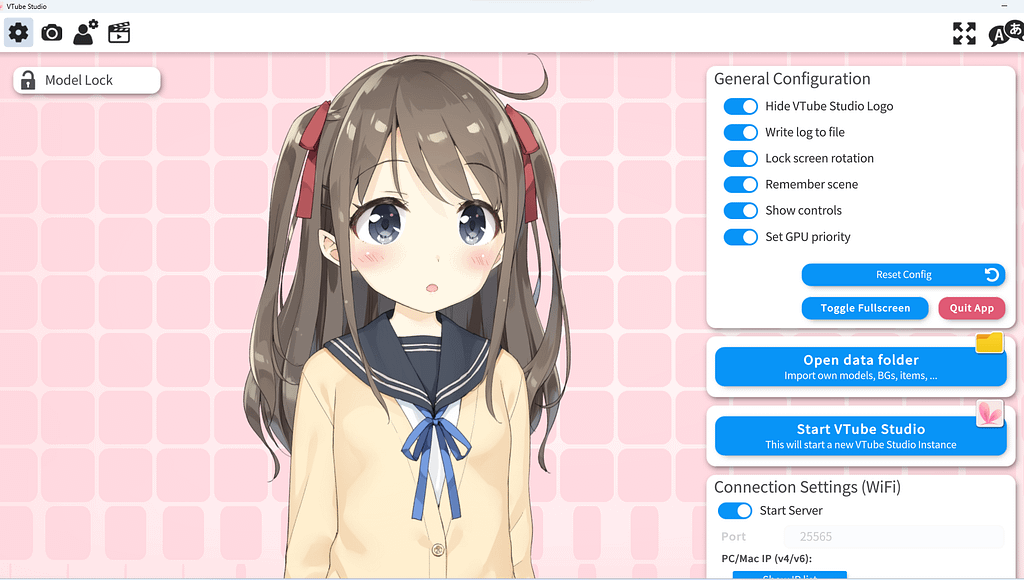1024x580 pixels.
Task: Open the gear settings tab
Action: tap(18, 33)
